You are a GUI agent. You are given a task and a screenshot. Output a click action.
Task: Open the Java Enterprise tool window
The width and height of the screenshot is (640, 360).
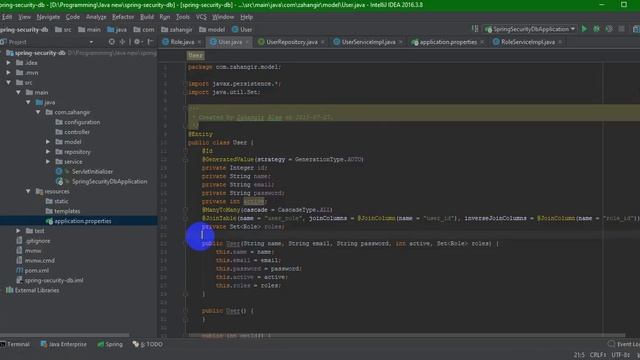pyautogui.click(x=64, y=344)
